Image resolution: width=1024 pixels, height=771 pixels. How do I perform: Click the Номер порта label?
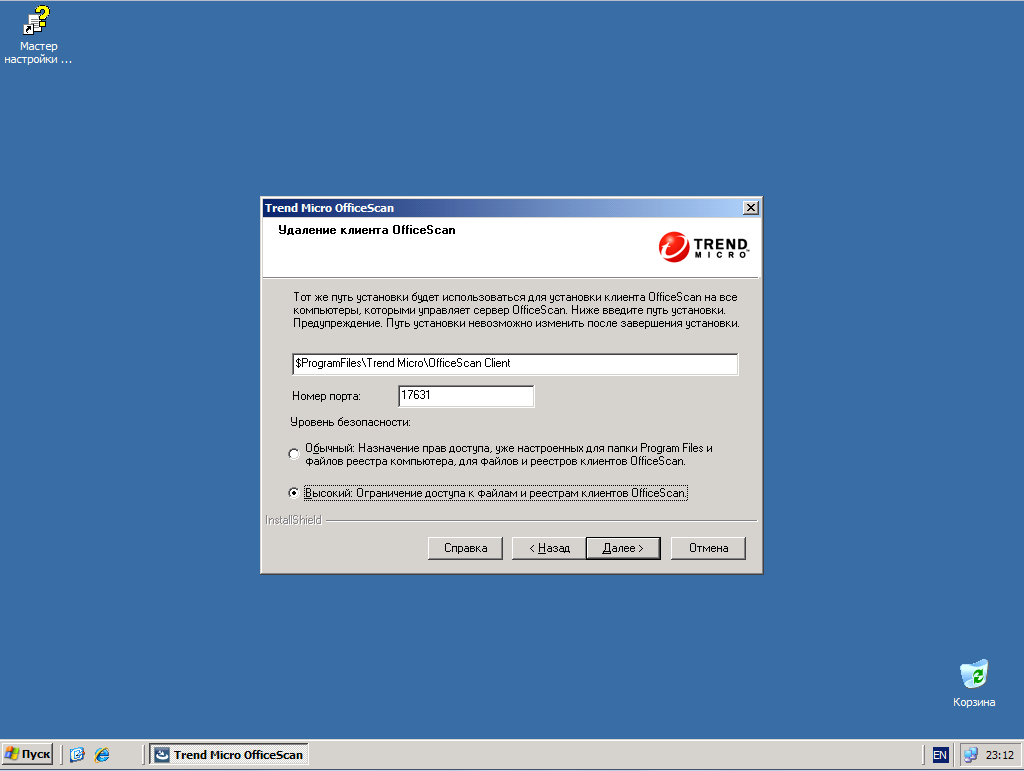pyautogui.click(x=326, y=396)
